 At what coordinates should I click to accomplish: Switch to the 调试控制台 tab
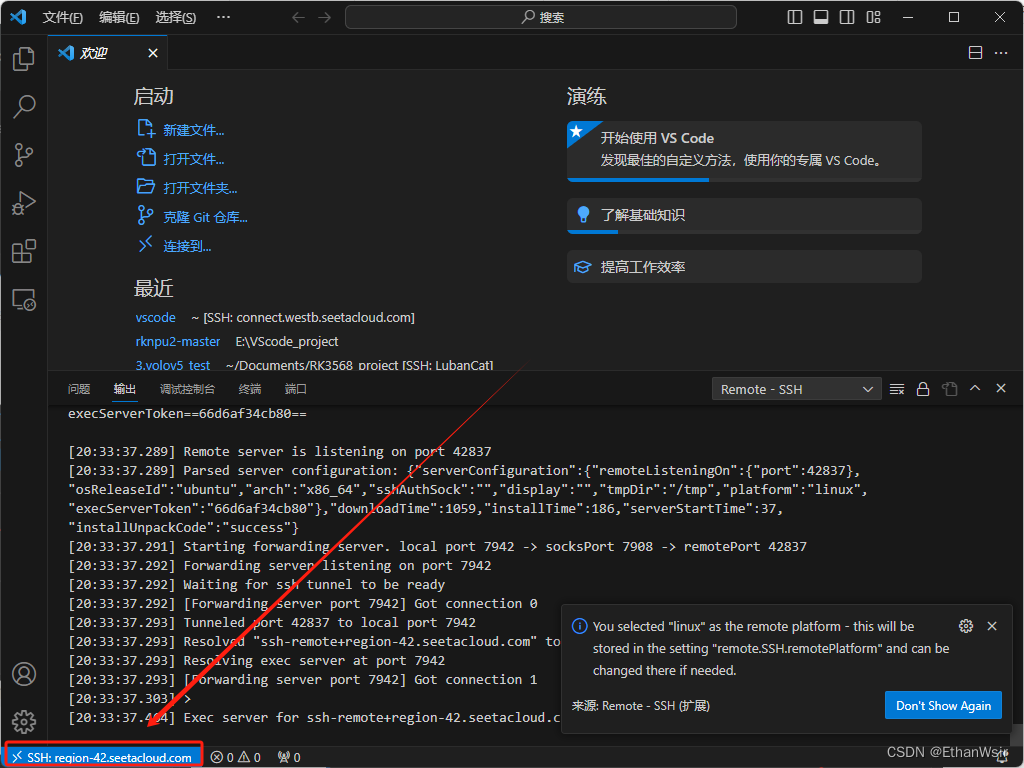tap(187, 389)
